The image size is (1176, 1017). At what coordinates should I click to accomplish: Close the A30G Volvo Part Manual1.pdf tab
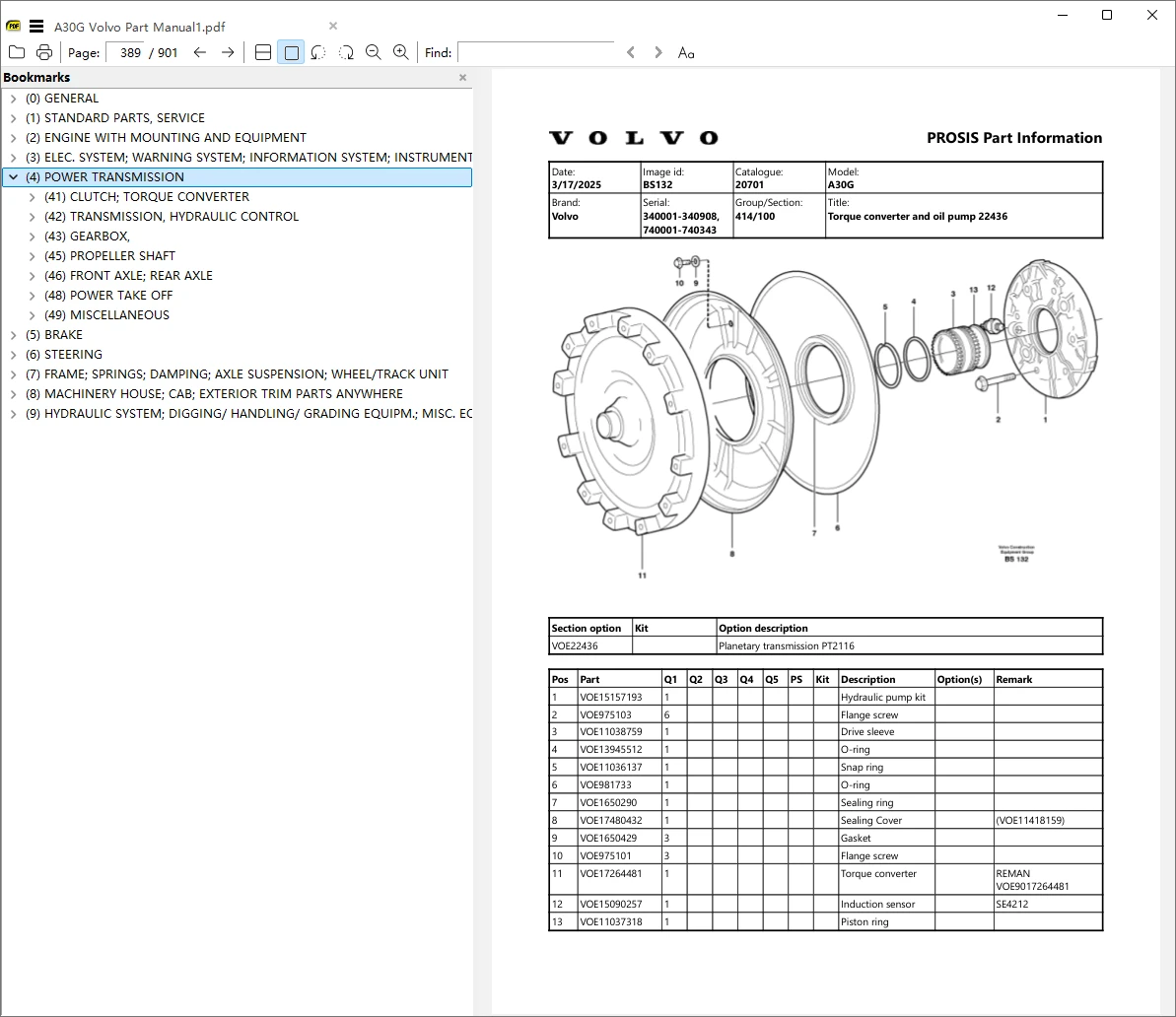[333, 27]
